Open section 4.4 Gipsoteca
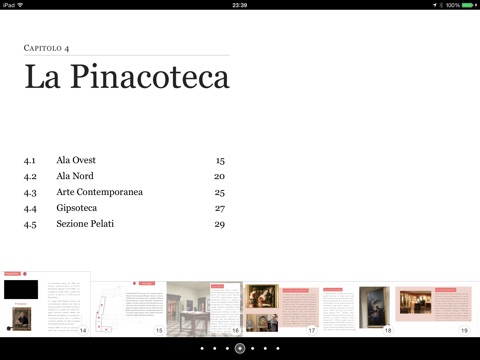The height and width of the screenshot is (360, 480). 124,208
